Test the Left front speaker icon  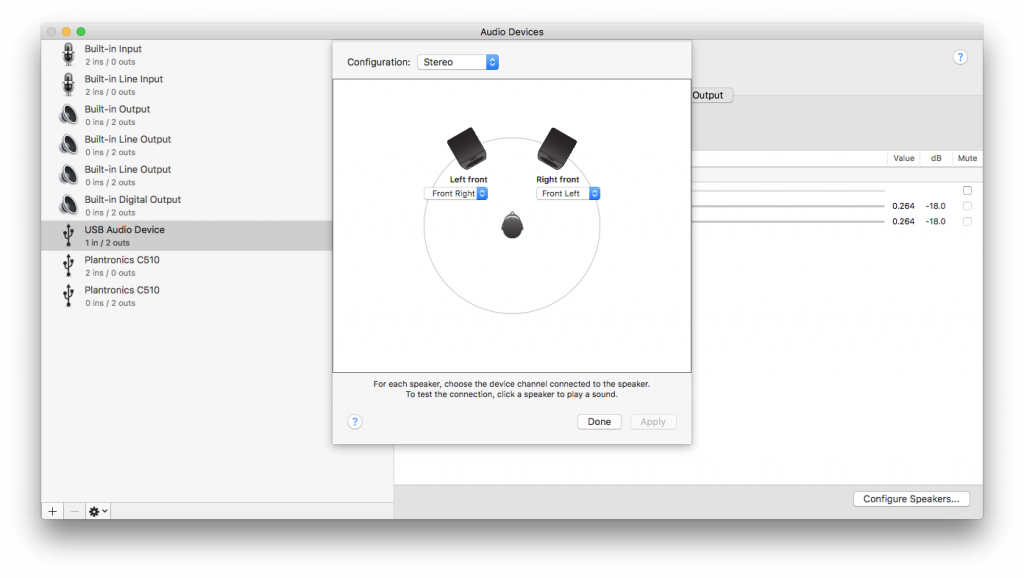(467, 148)
